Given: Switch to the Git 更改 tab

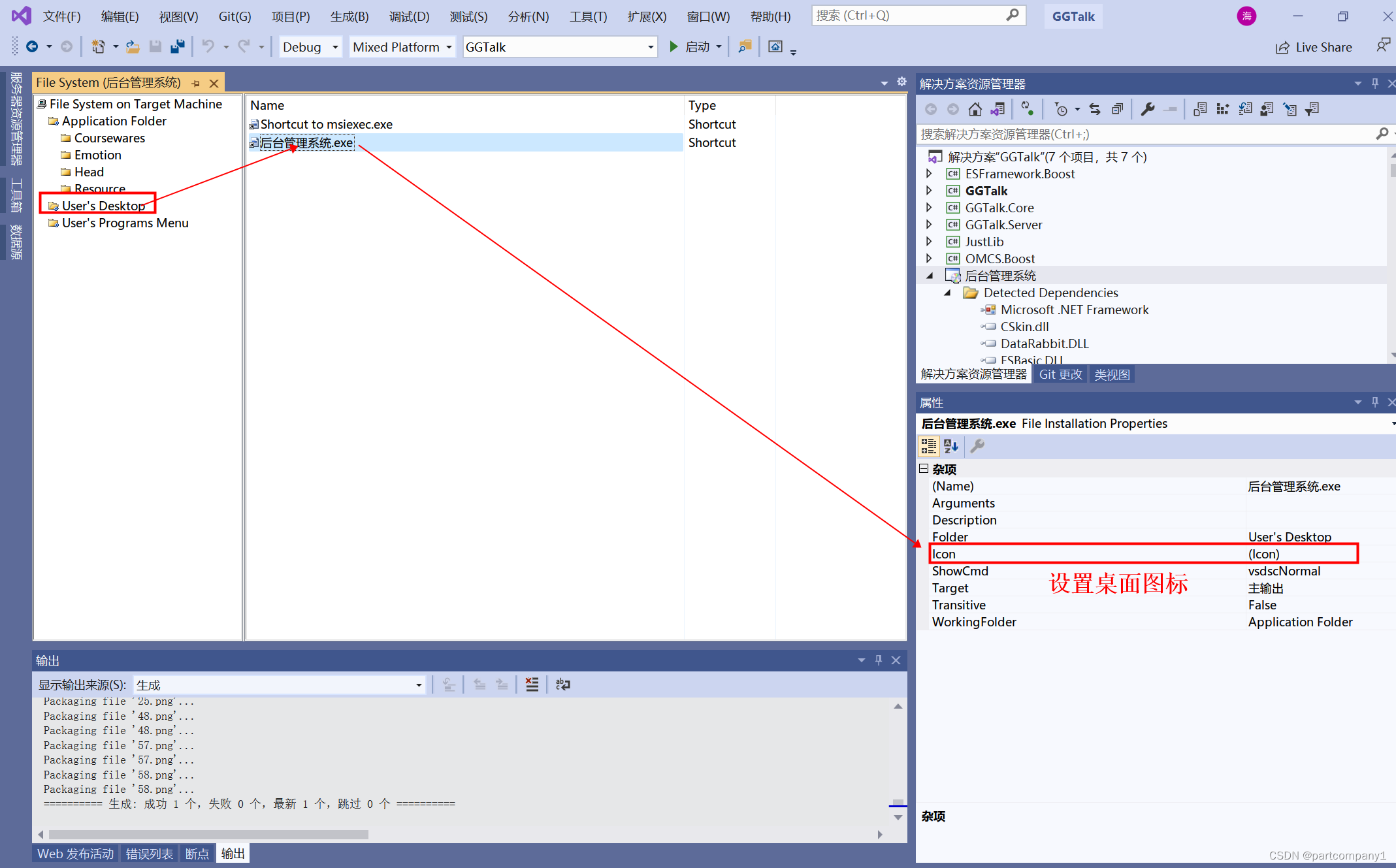Looking at the screenshot, I should click(x=1060, y=374).
